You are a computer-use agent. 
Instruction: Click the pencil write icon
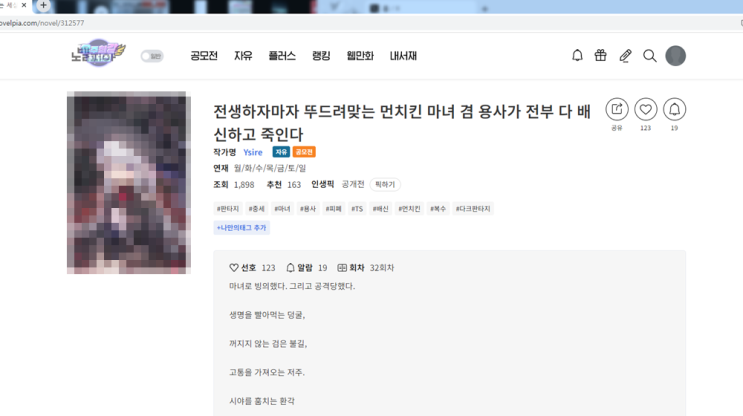coord(625,56)
